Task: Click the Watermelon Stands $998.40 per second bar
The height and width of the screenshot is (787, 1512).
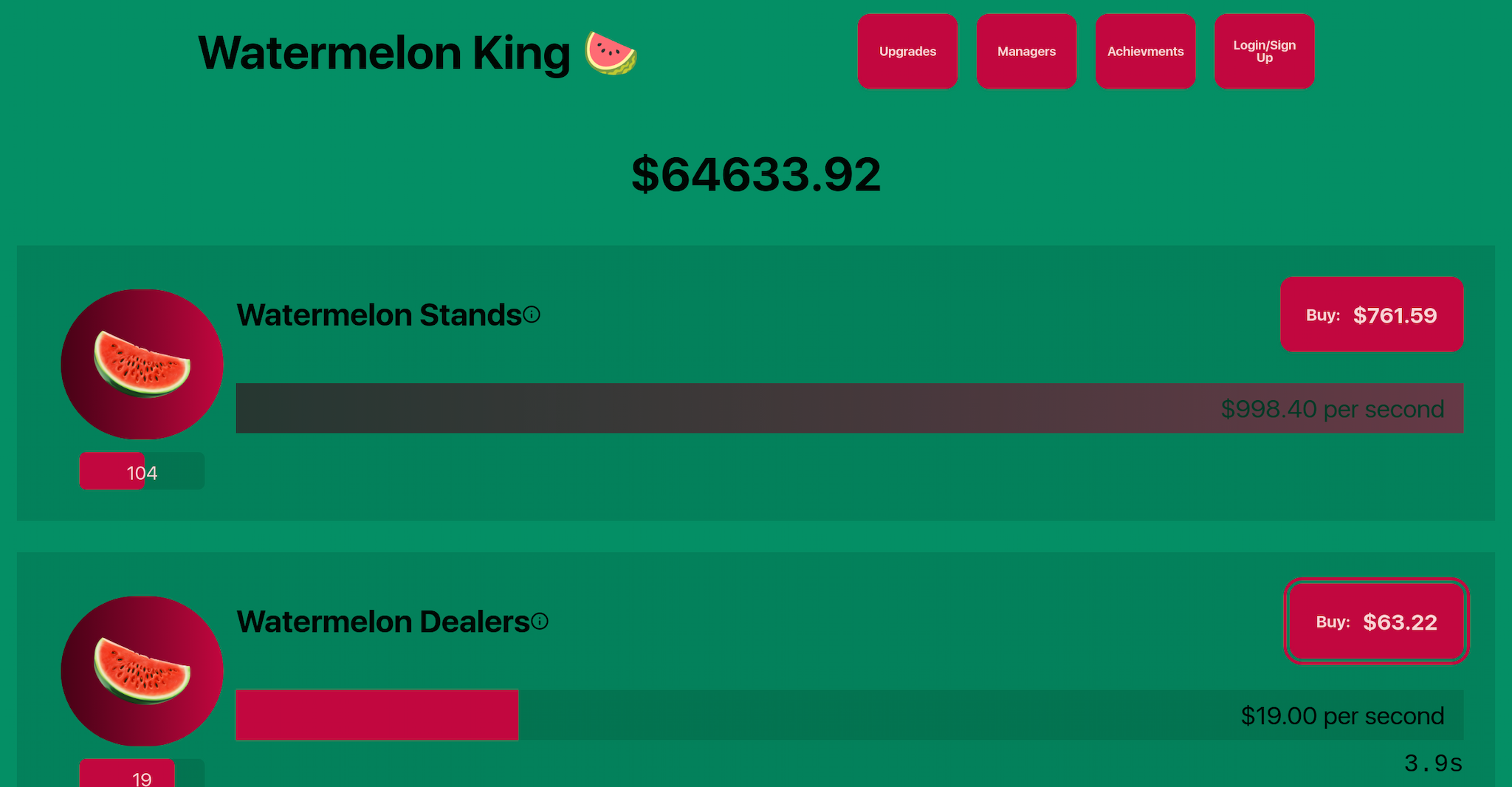Action: tap(850, 408)
